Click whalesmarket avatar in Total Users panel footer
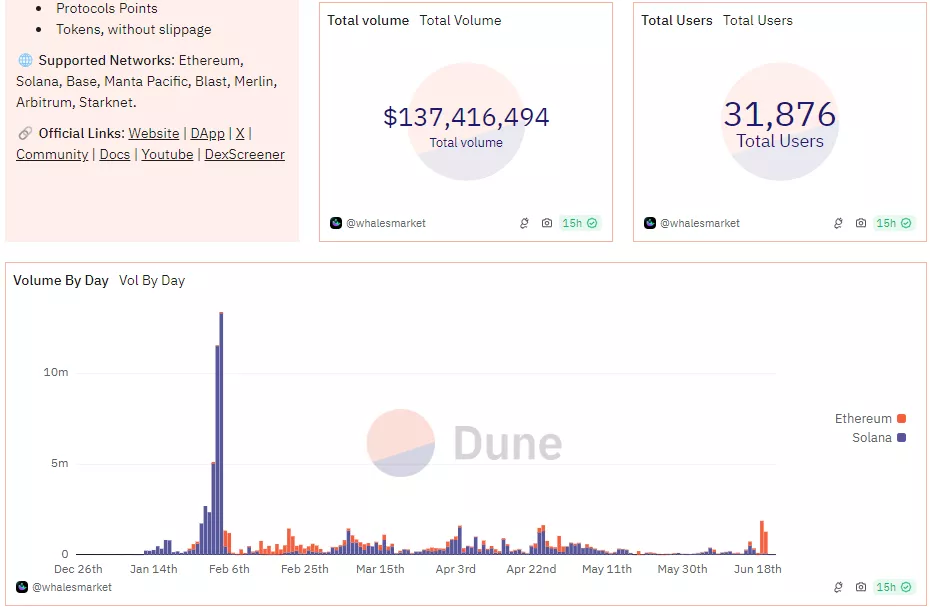Viewport: 930px width, 607px height. pos(650,223)
